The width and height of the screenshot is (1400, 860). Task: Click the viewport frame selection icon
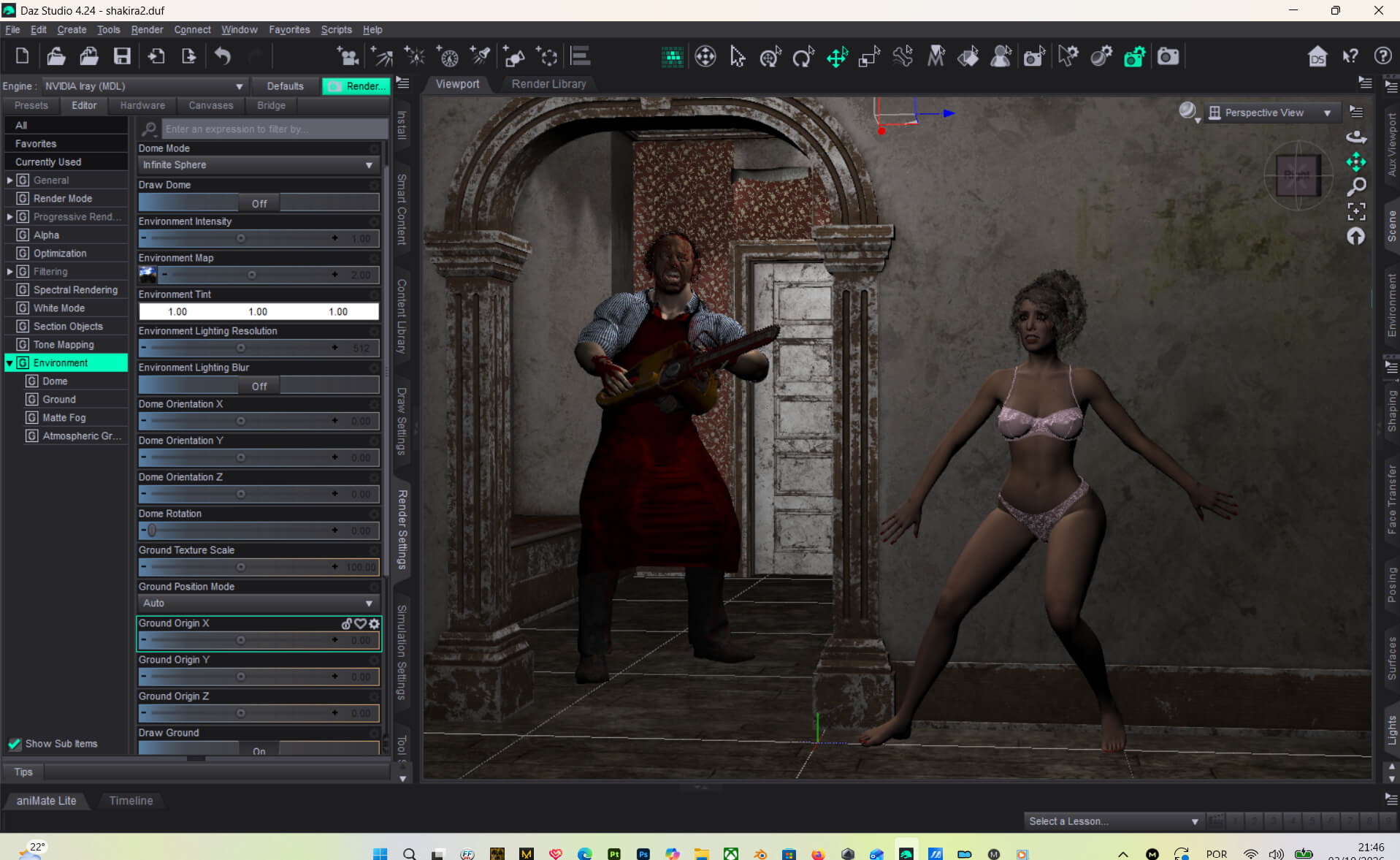pyautogui.click(x=1356, y=212)
